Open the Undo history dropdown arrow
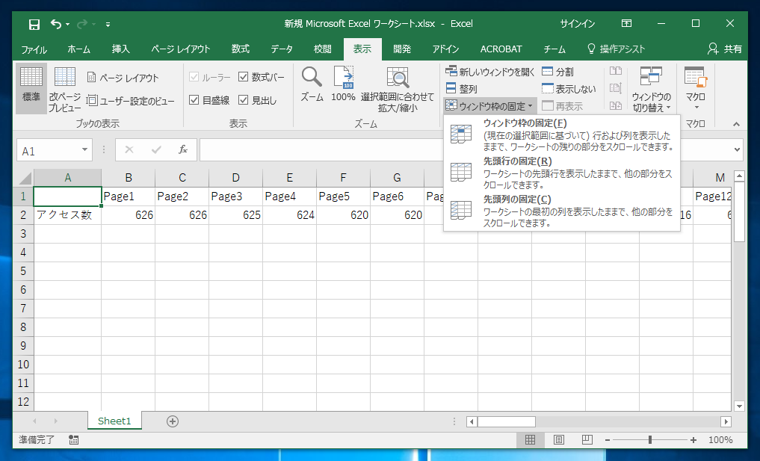Image resolution: width=760 pixels, height=461 pixels. click(x=67, y=24)
